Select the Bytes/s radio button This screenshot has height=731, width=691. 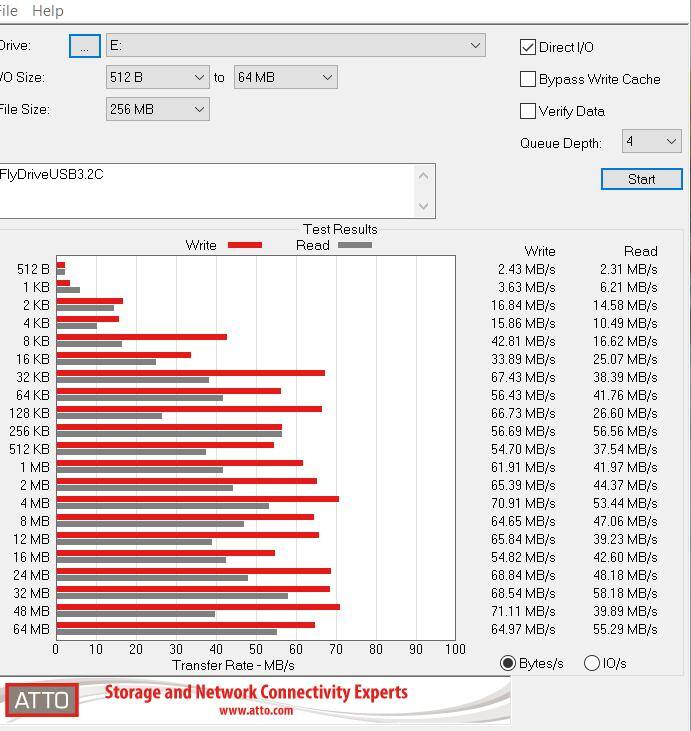509,663
